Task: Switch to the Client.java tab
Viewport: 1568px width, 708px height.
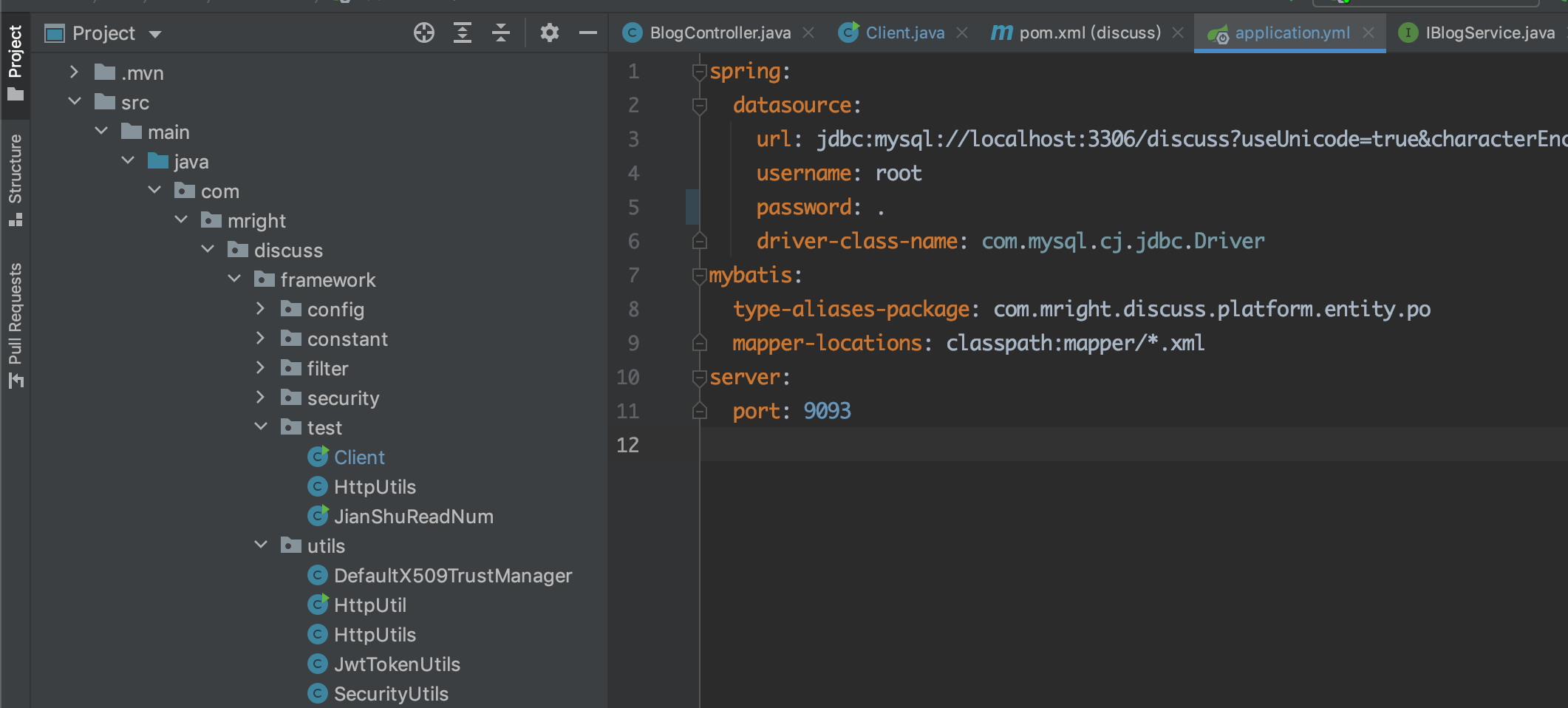Action: pos(904,33)
